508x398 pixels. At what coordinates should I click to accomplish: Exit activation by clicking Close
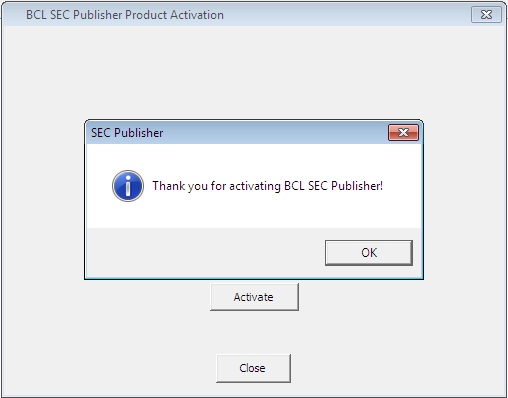point(253,368)
